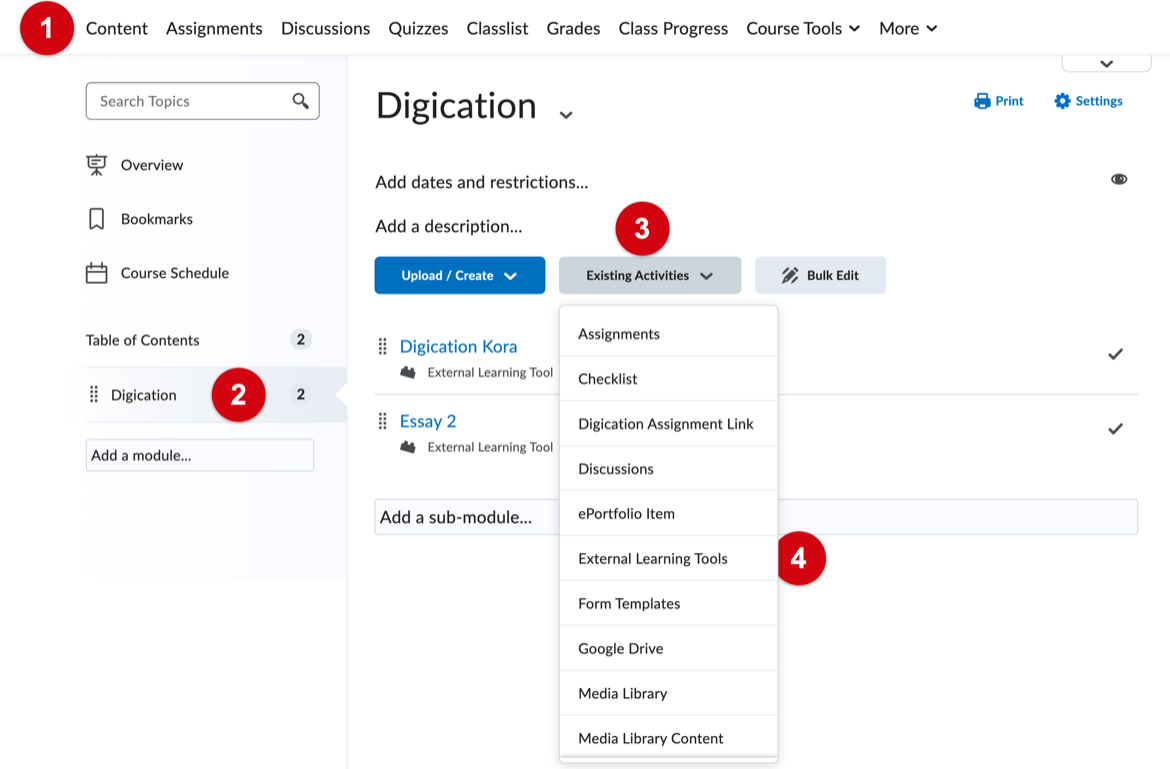Select Assignments from Existing Activities menu
The image size is (1170, 769).
(x=669, y=333)
